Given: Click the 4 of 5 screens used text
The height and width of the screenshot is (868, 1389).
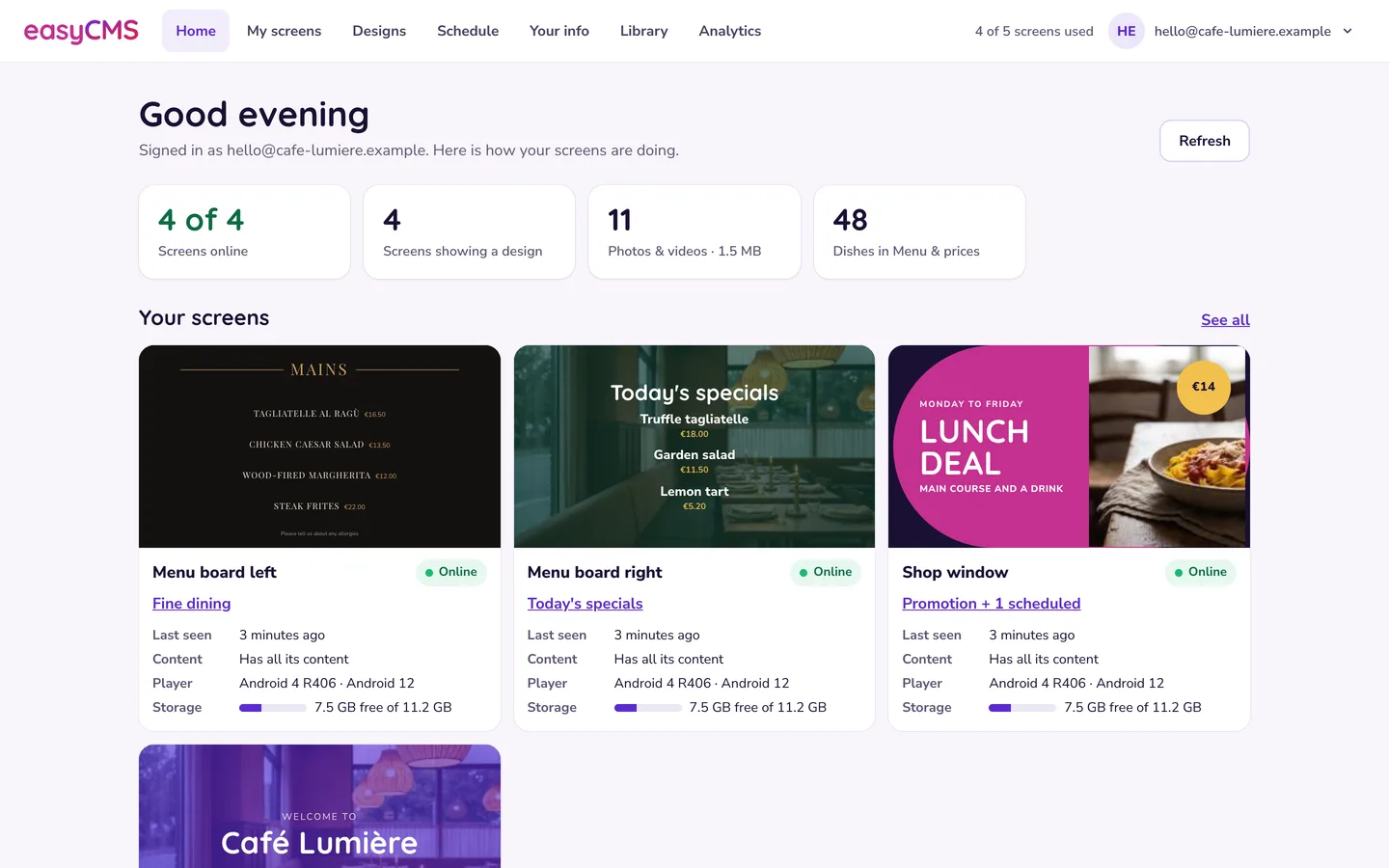Looking at the screenshot, I should click(x=1034, y=31).
